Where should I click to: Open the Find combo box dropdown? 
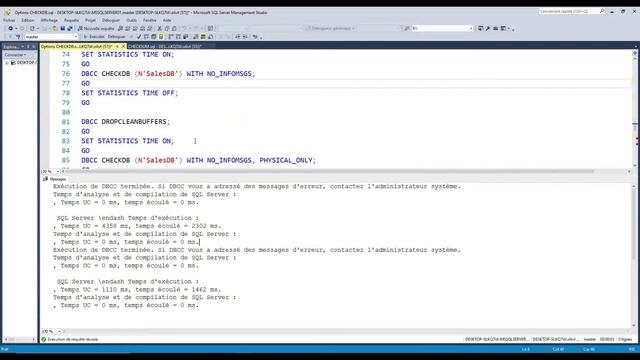click(x=471, y=28)
